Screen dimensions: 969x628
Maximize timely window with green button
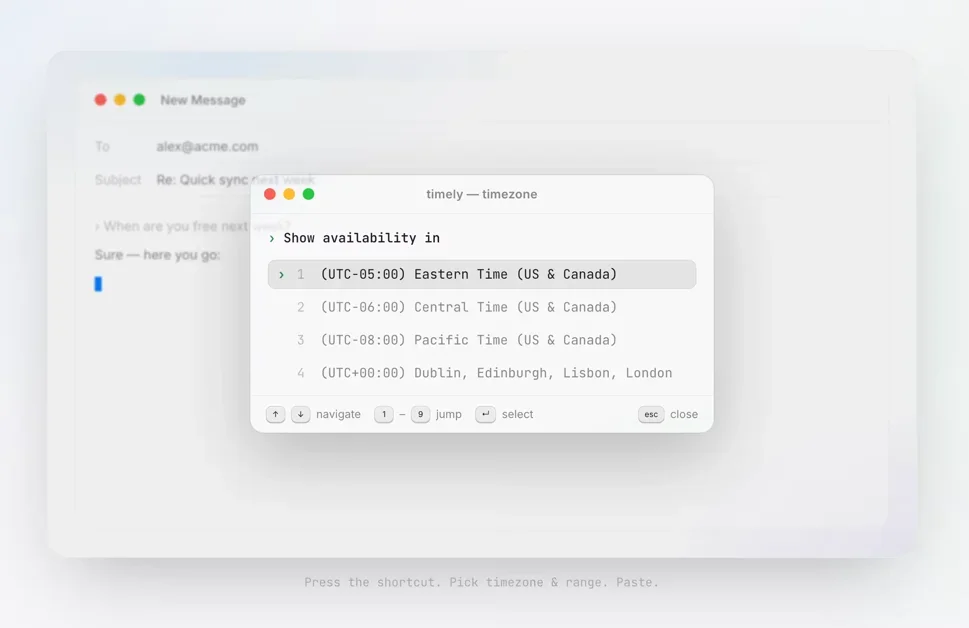308,194
